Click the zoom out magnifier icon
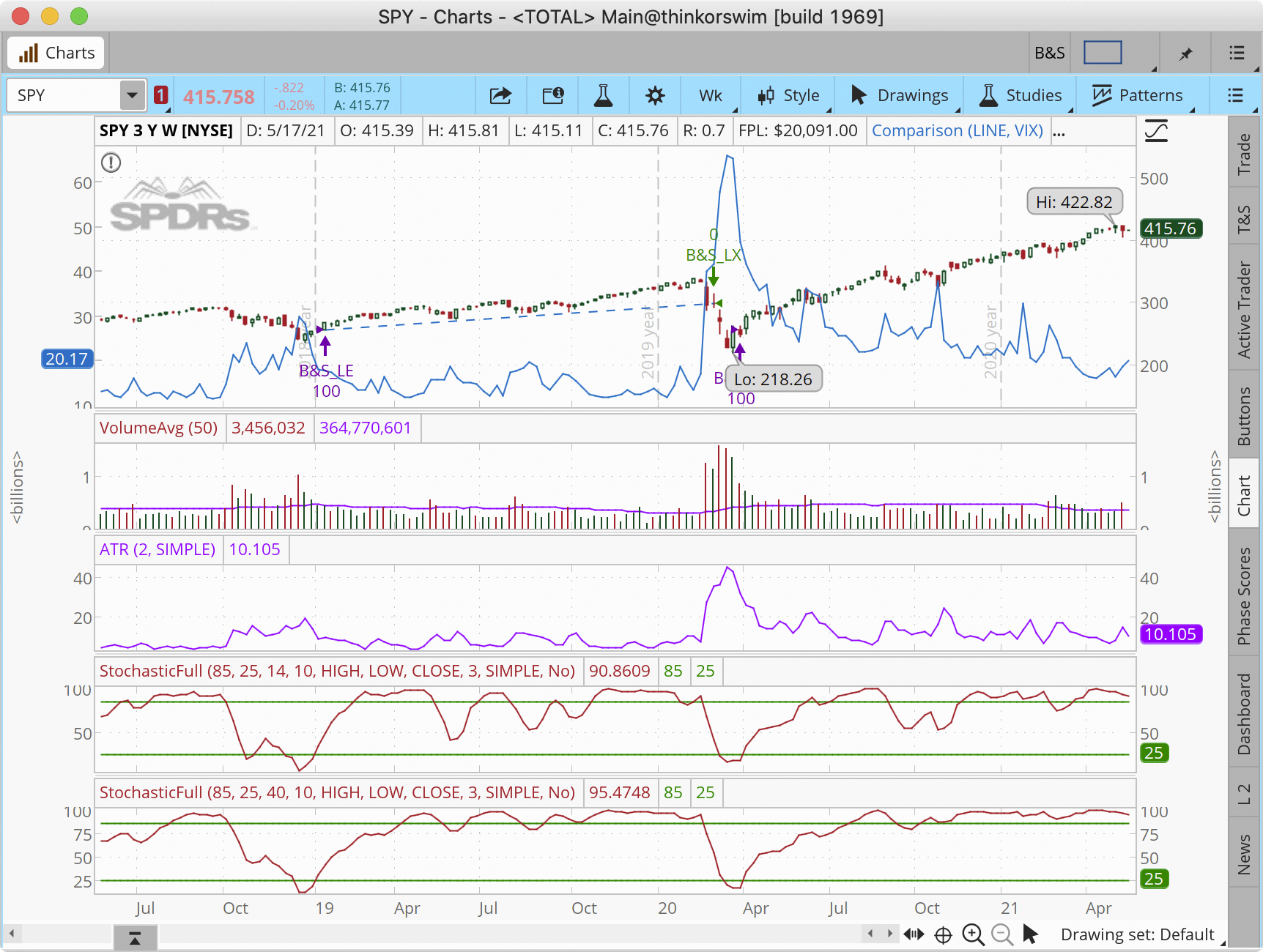 tap(1001, 934)
